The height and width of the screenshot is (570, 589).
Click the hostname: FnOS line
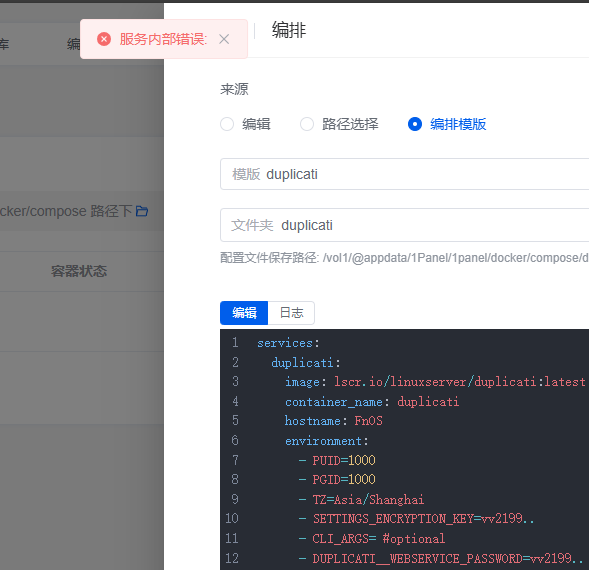[x=334, y=421]
